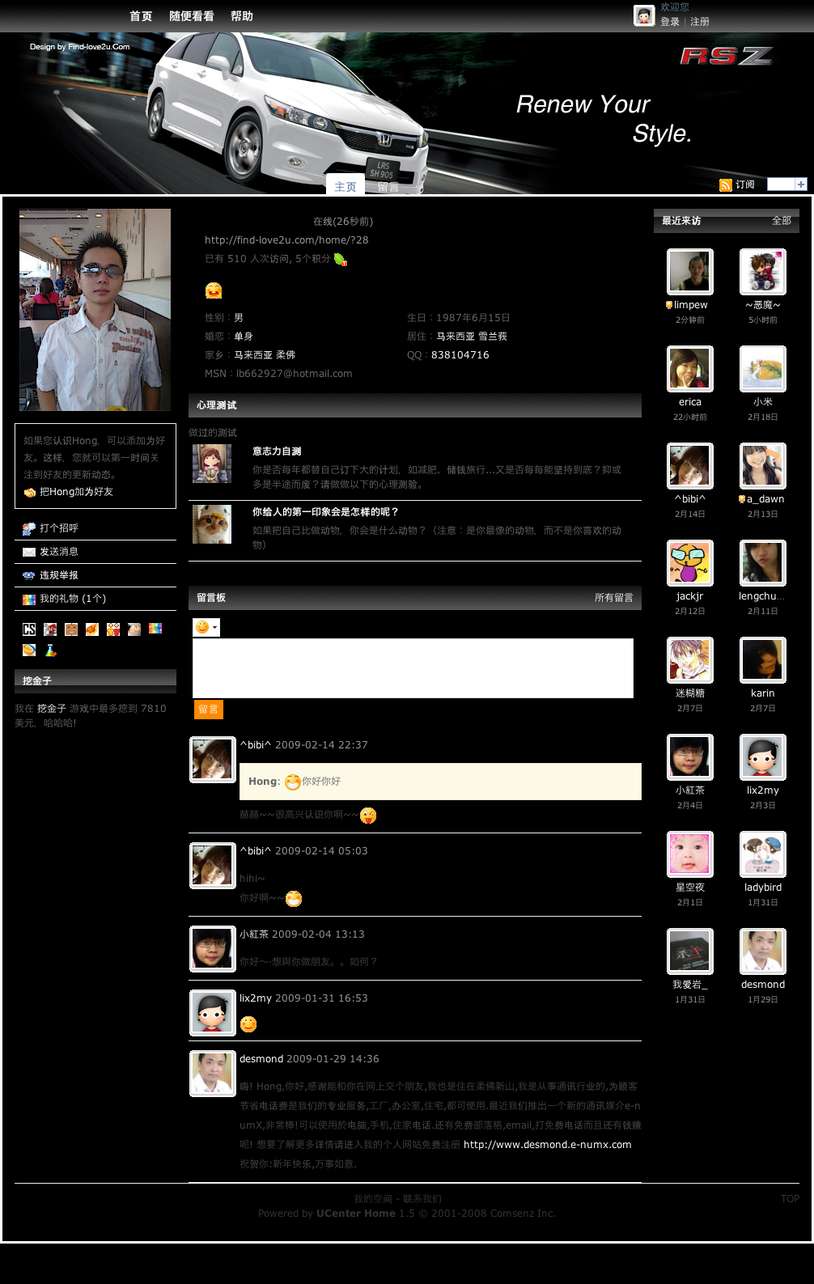Click the wave greeting icon beside 打个招呼
This screenshot has width=814, height=1284.
click(x=29, y=528)
